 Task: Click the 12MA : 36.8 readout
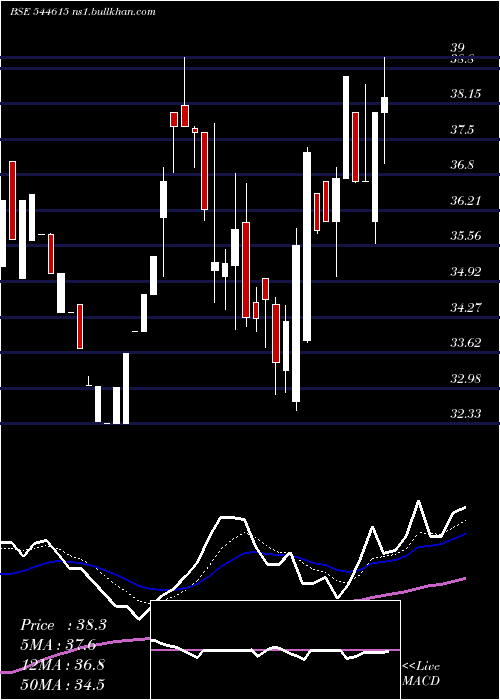(x=62, y=664)
